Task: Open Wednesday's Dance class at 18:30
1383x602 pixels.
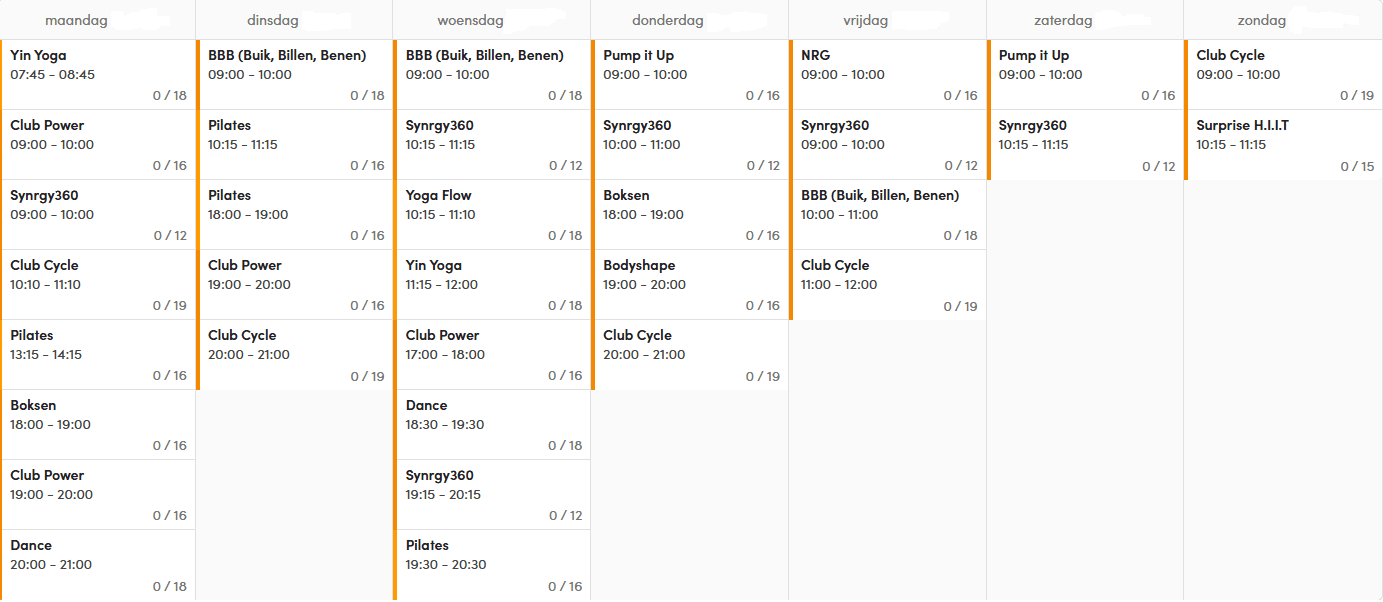Action: (492, 424)
